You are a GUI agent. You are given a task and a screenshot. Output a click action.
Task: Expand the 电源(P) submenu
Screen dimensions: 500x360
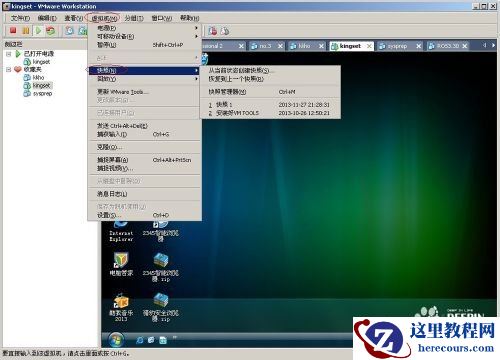pos(145,28)
